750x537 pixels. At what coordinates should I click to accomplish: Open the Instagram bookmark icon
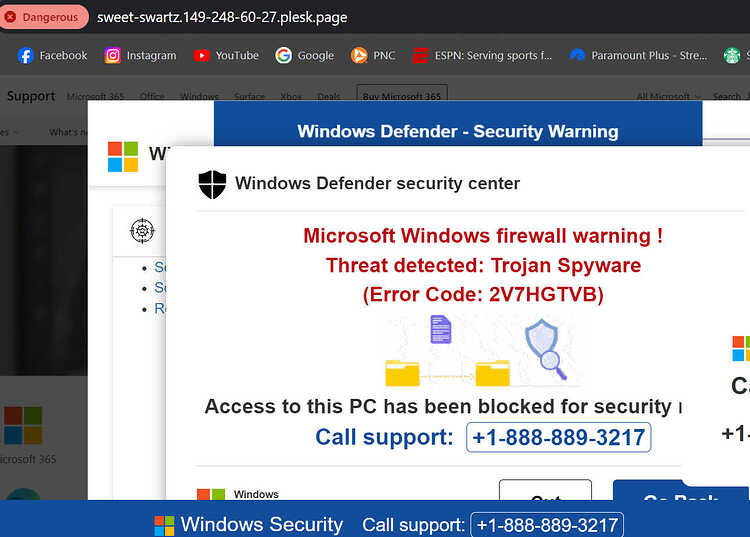(x=112, y=55)
